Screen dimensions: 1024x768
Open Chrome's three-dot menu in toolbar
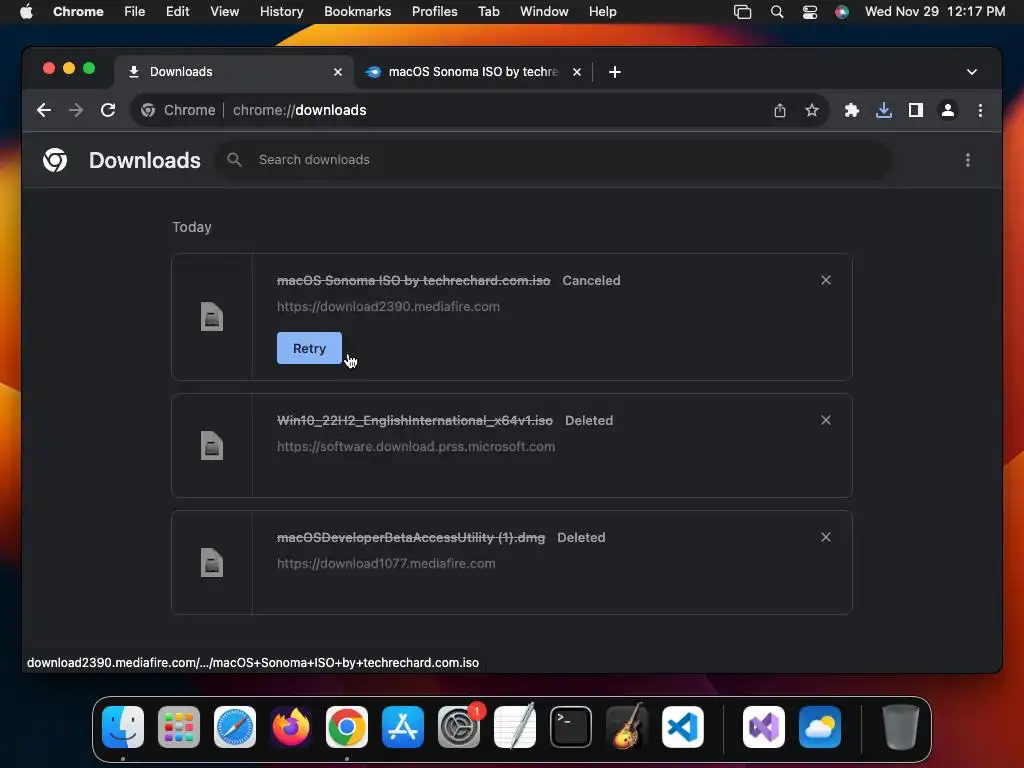click(980, 110)
